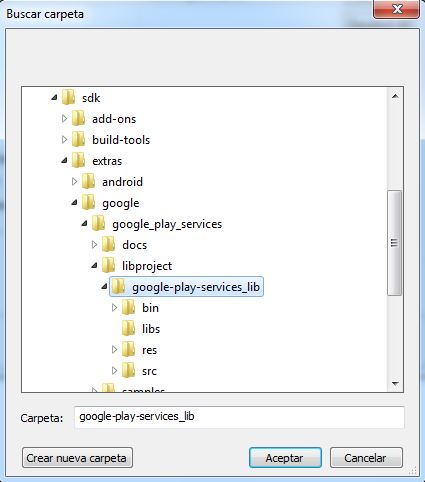Click the Aceptar button
Image resolution: width=425 pixels, height=482 pixels.
(x=285, y=458)
